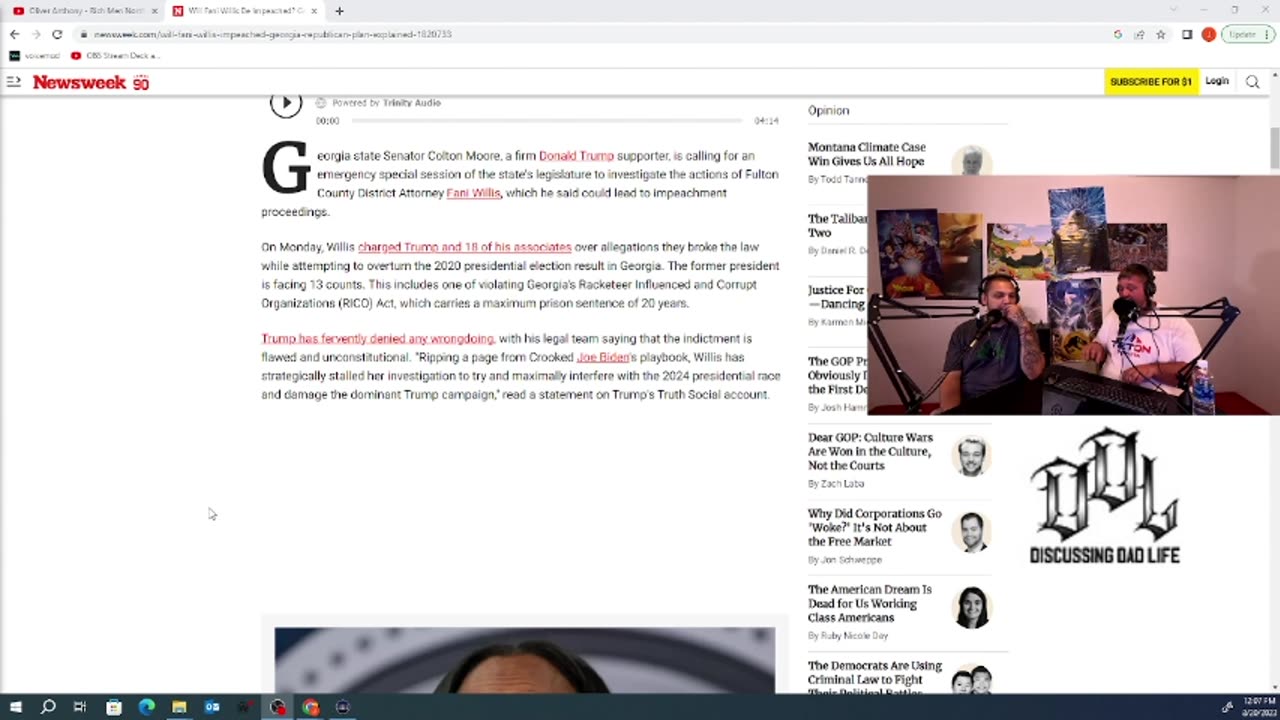The height and width of the screenshot is (720, 1280).
Task: Open the Chrome profile avatar
Action: click(1208, 34)
